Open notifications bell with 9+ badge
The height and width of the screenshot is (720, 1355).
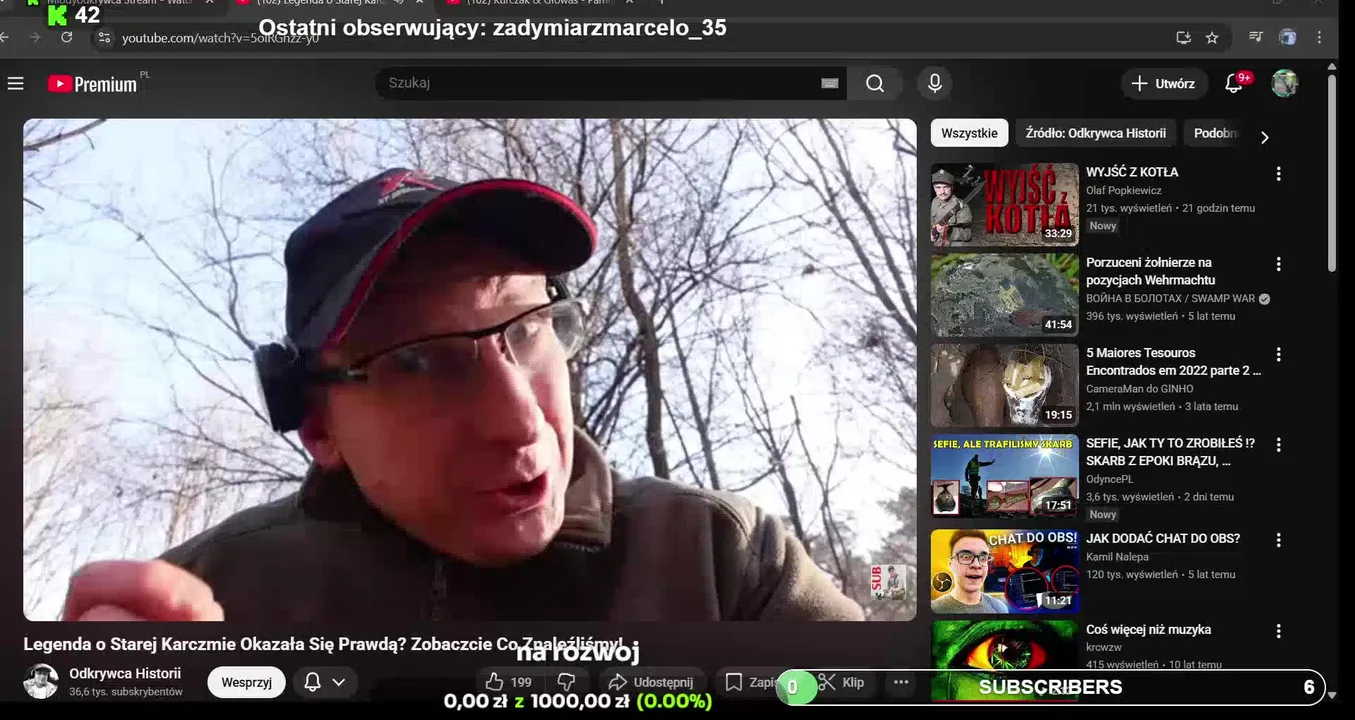click(x=1235, y=84)
